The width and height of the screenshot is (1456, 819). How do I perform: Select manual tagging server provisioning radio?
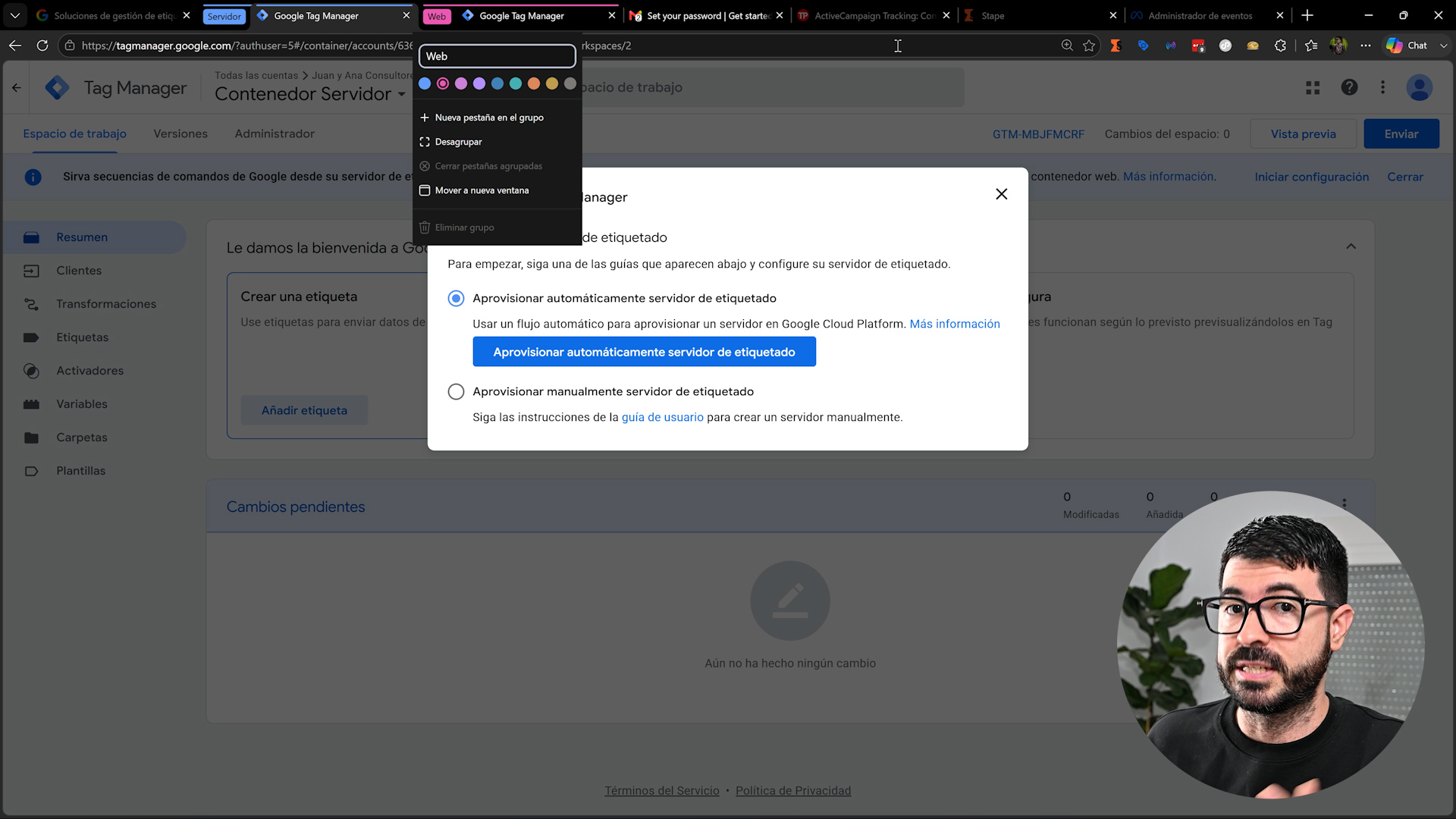pyautogui.click(x=456, y=391)
